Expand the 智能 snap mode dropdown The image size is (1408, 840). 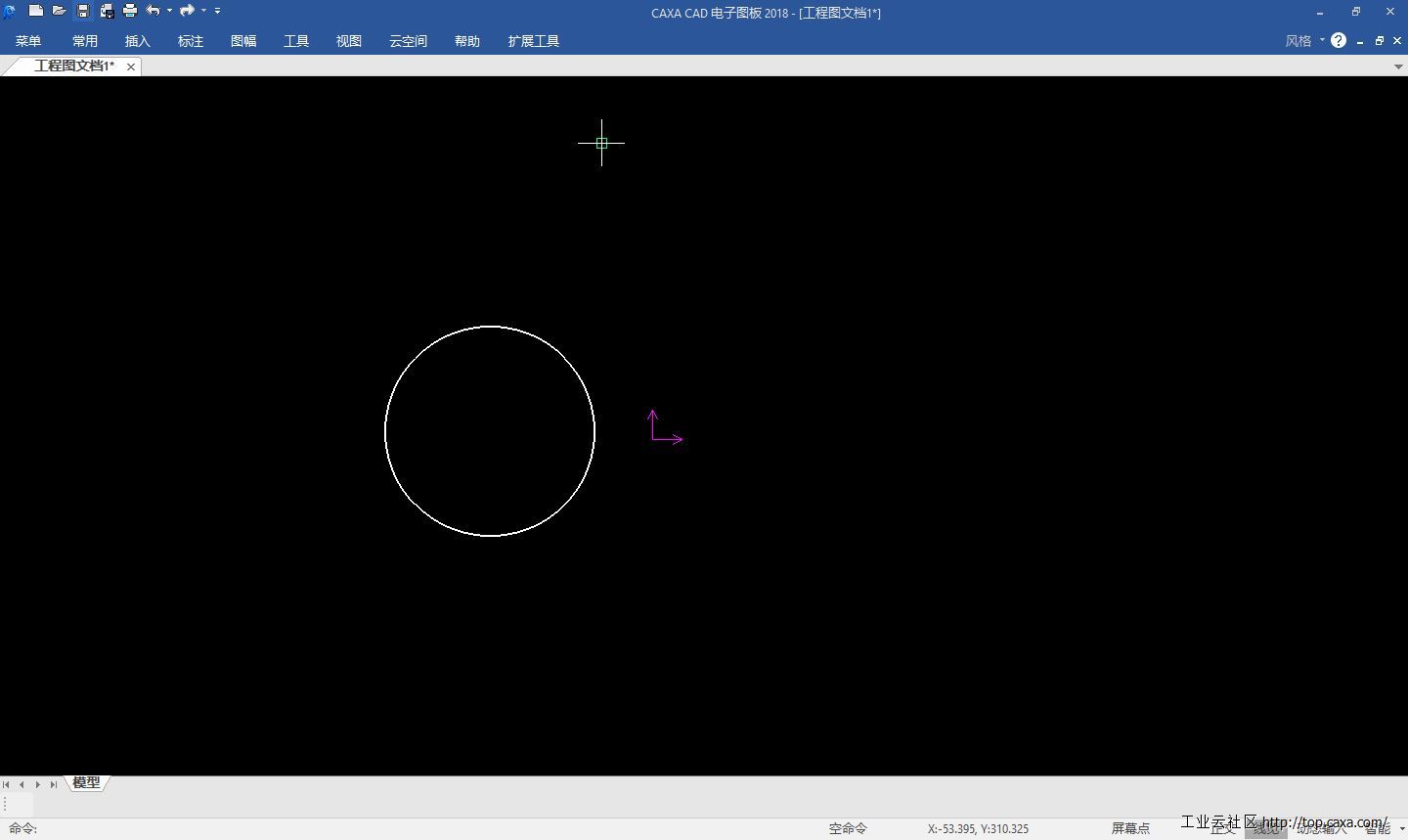pos(1402,828)
